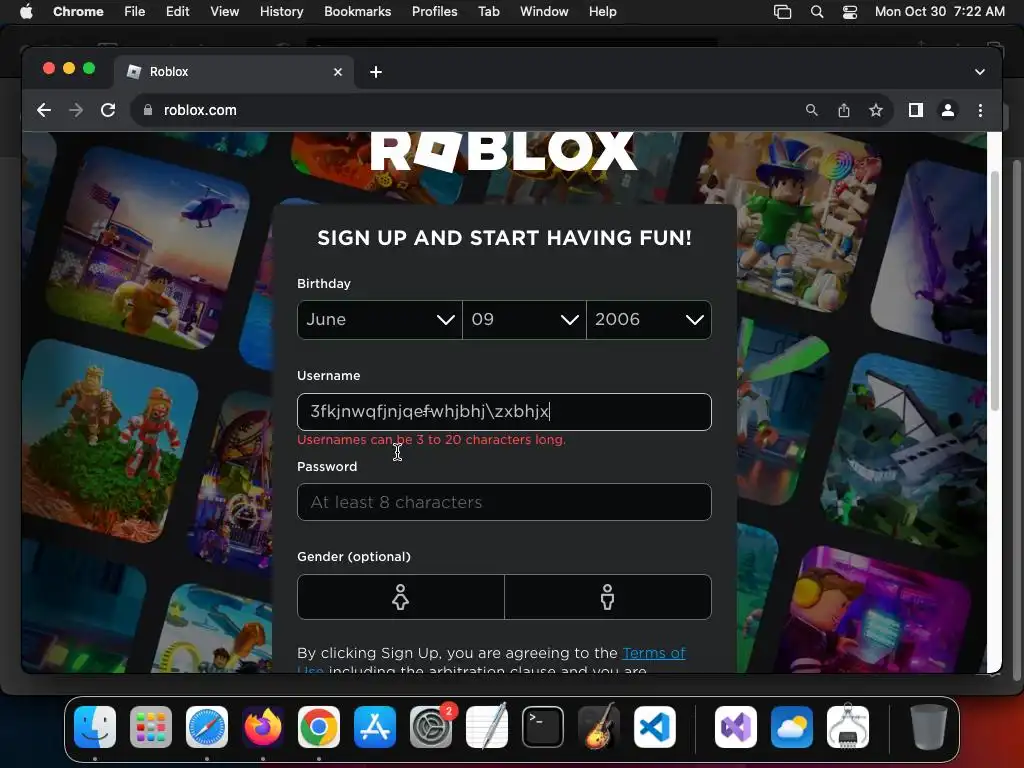This screenshot has height=768, width=1024.
Task: Open the Trash from the Dock
Action: pyautogui.click(x=929, y=727)
